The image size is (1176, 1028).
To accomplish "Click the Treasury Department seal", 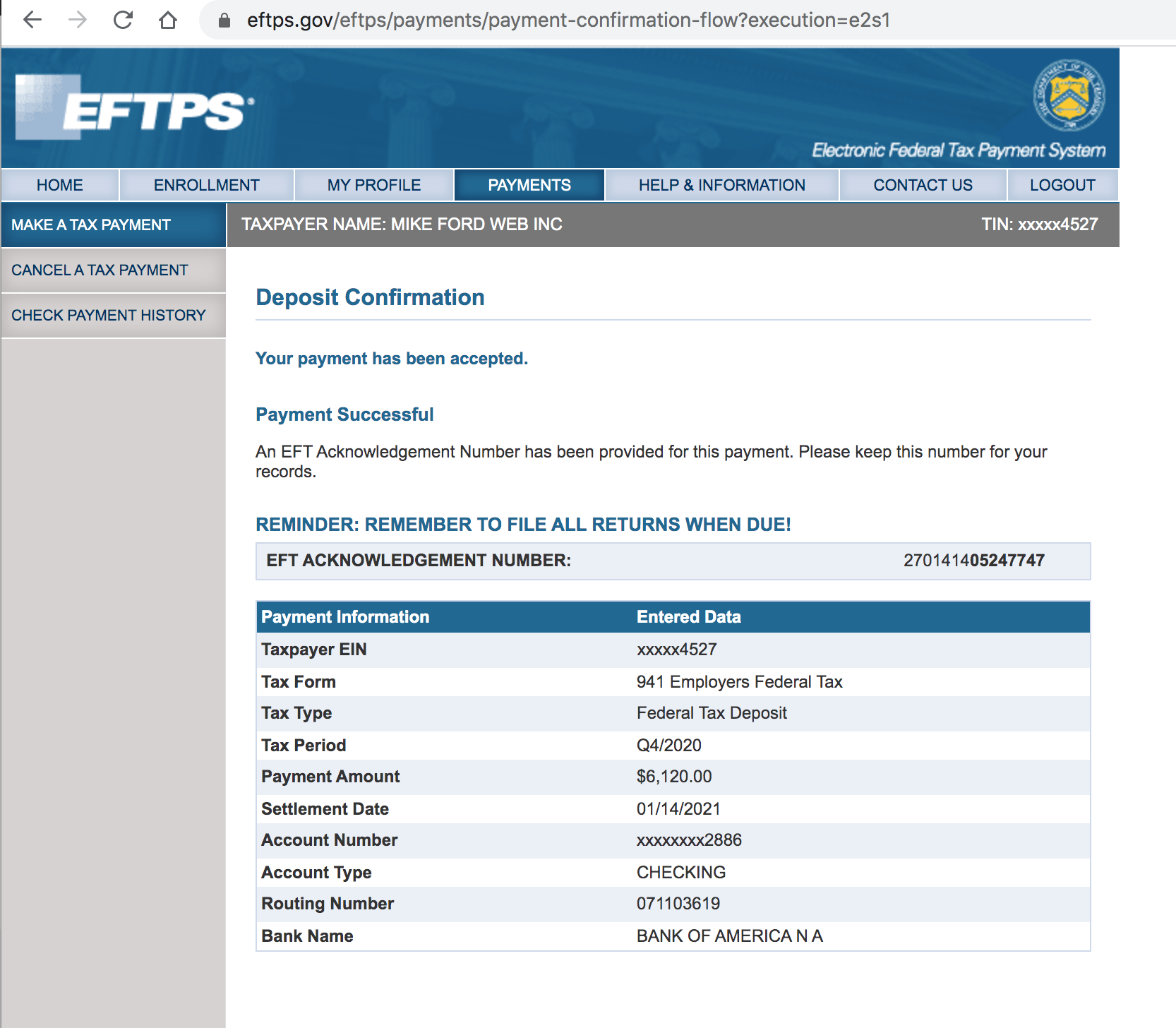I will coord(1069,96).
